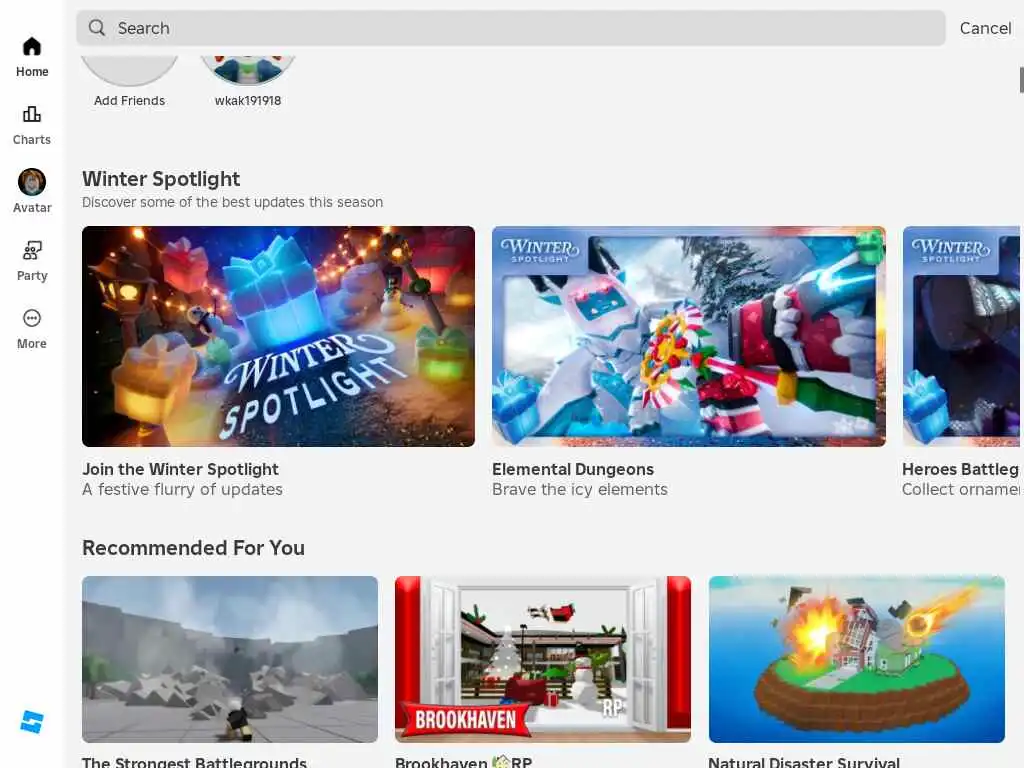The height and width of the screenshot is (768, 1024).
Task: Click the Elemental Dungeons title text
Action: pos(573,469)
